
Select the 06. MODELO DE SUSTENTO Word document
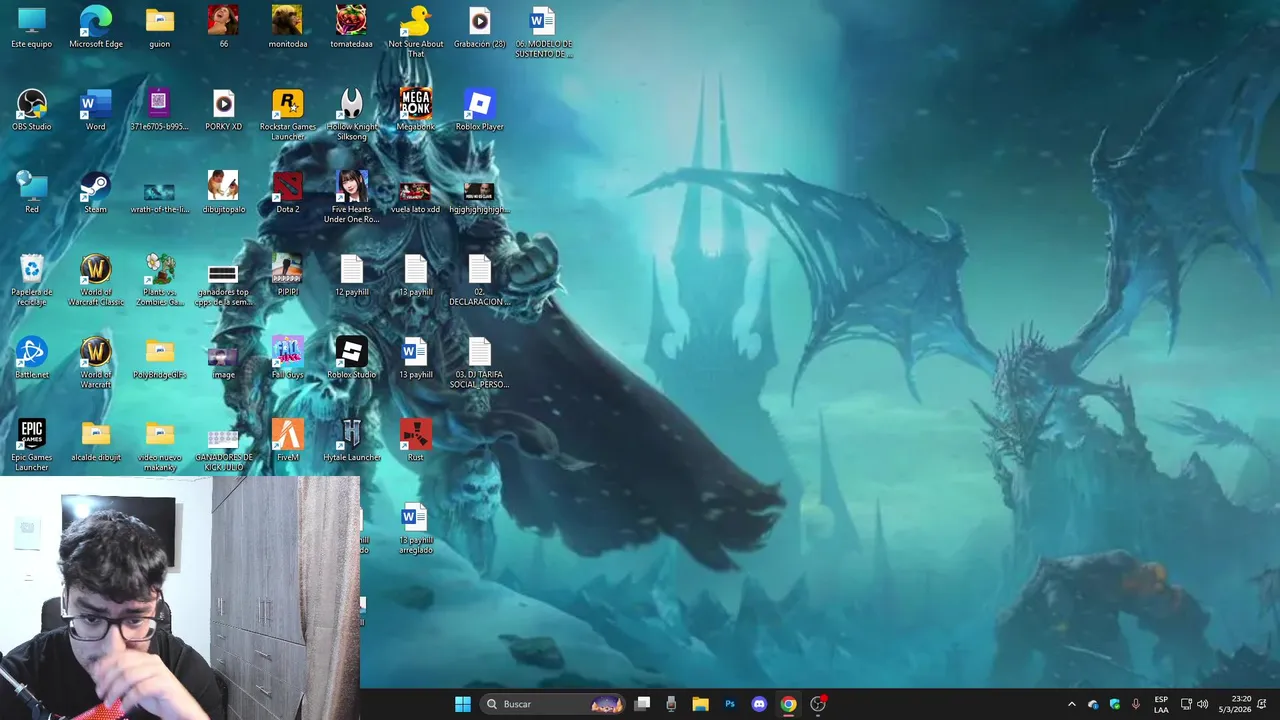point(543,32)
